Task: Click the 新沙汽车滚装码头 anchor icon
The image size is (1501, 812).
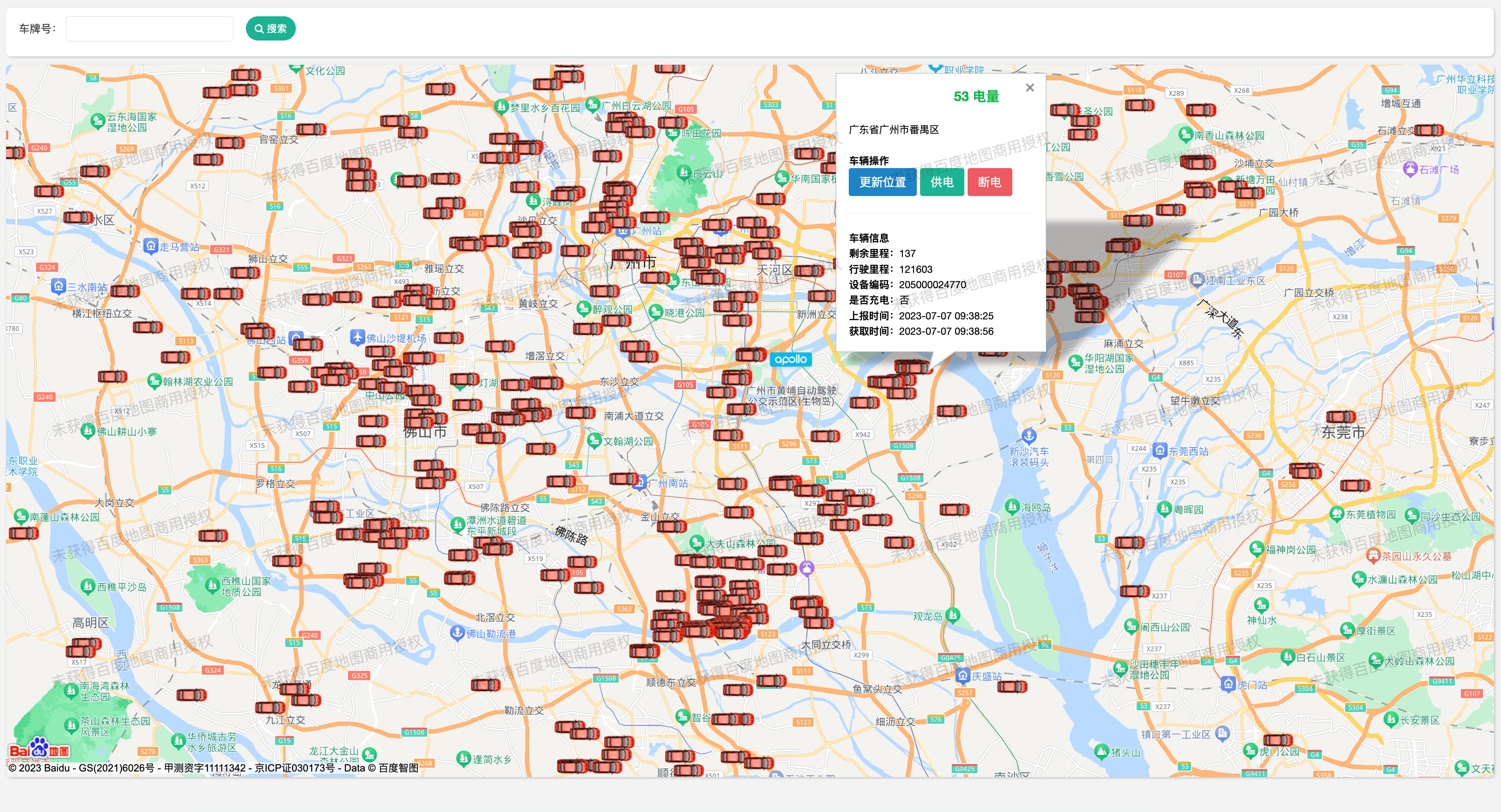Action: (x=1029, y=435)
